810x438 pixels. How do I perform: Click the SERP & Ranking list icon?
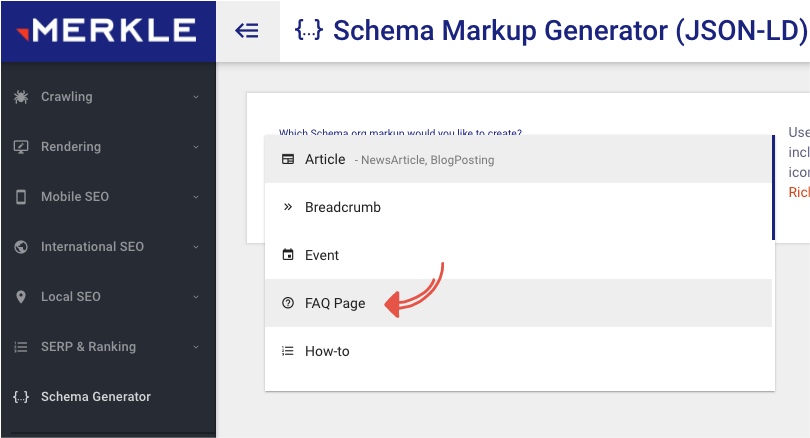(x=21, y=347)
